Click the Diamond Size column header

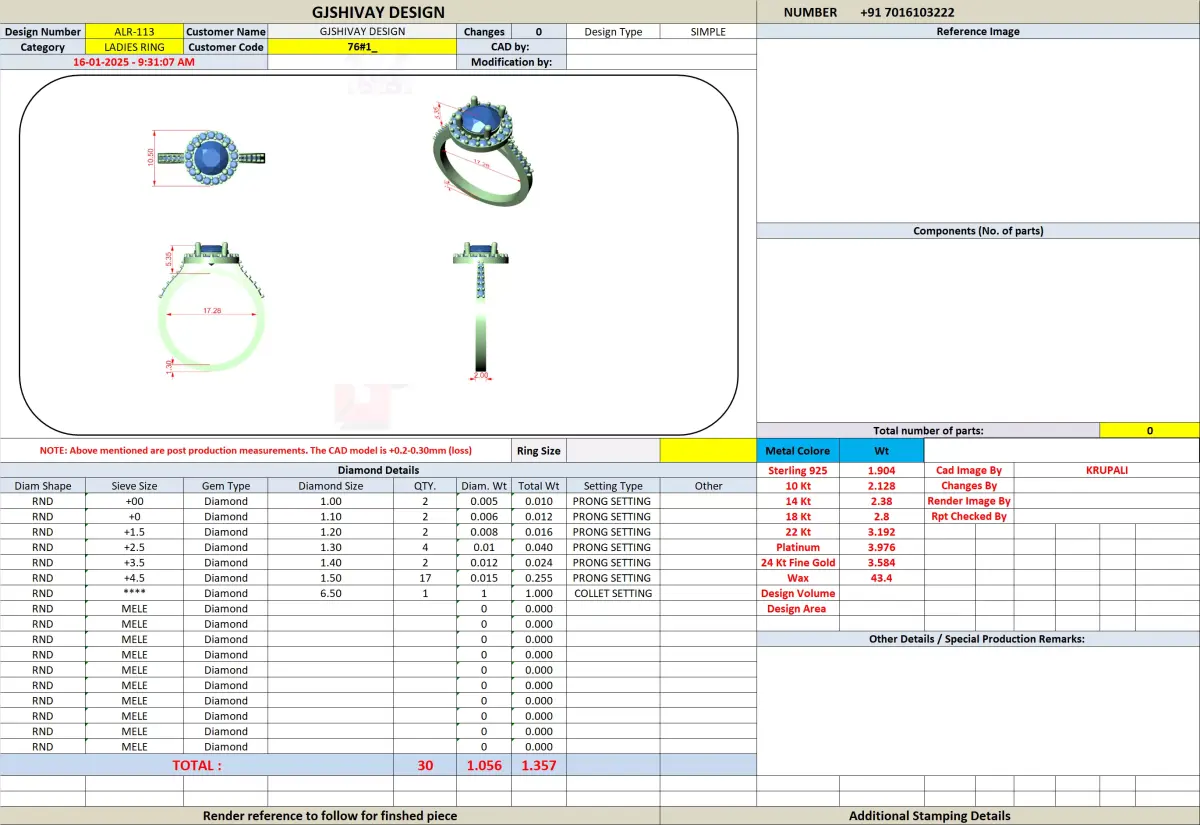pyautogui.click(x=331, y=486)
